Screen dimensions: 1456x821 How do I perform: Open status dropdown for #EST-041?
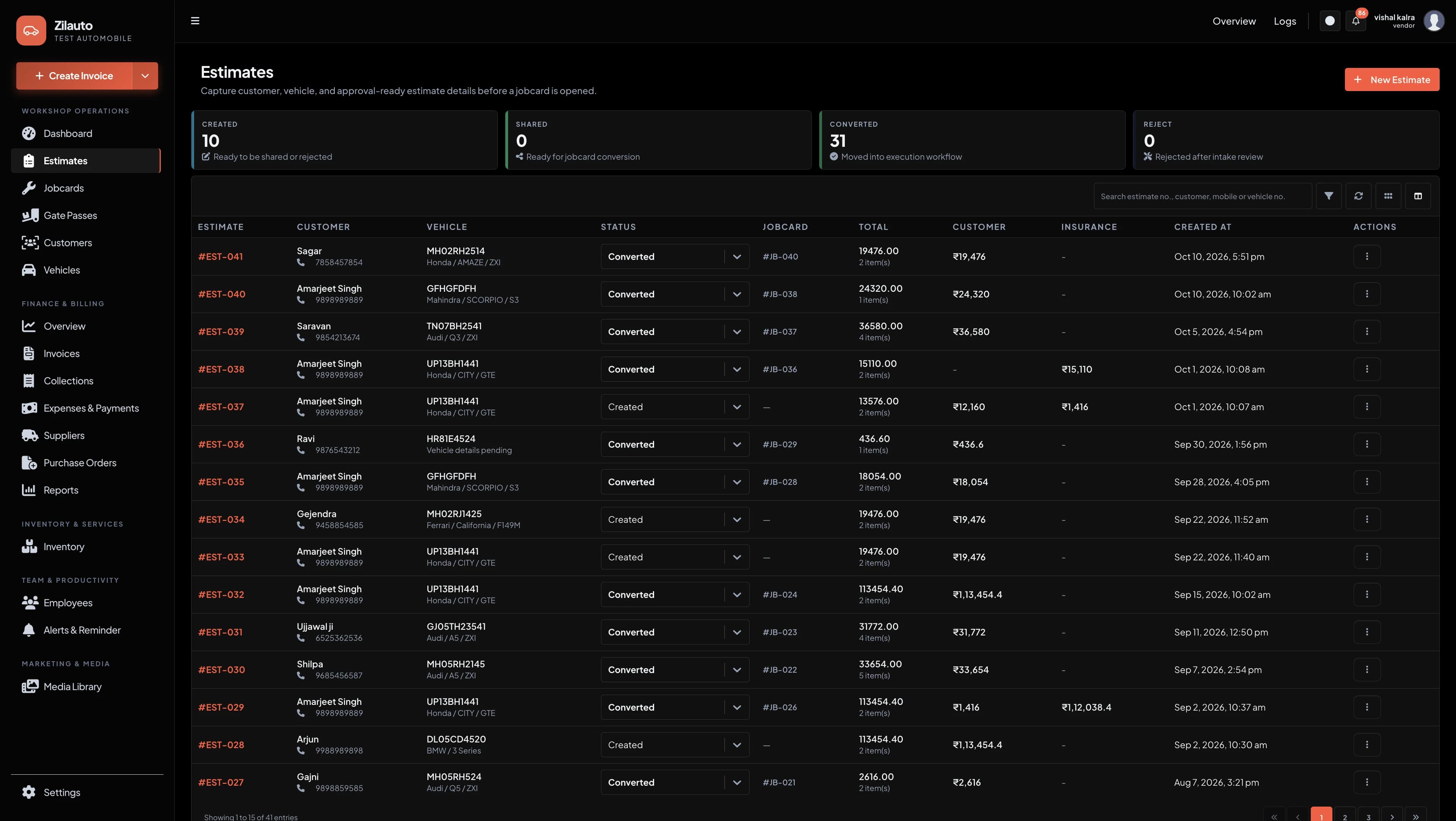675,256
